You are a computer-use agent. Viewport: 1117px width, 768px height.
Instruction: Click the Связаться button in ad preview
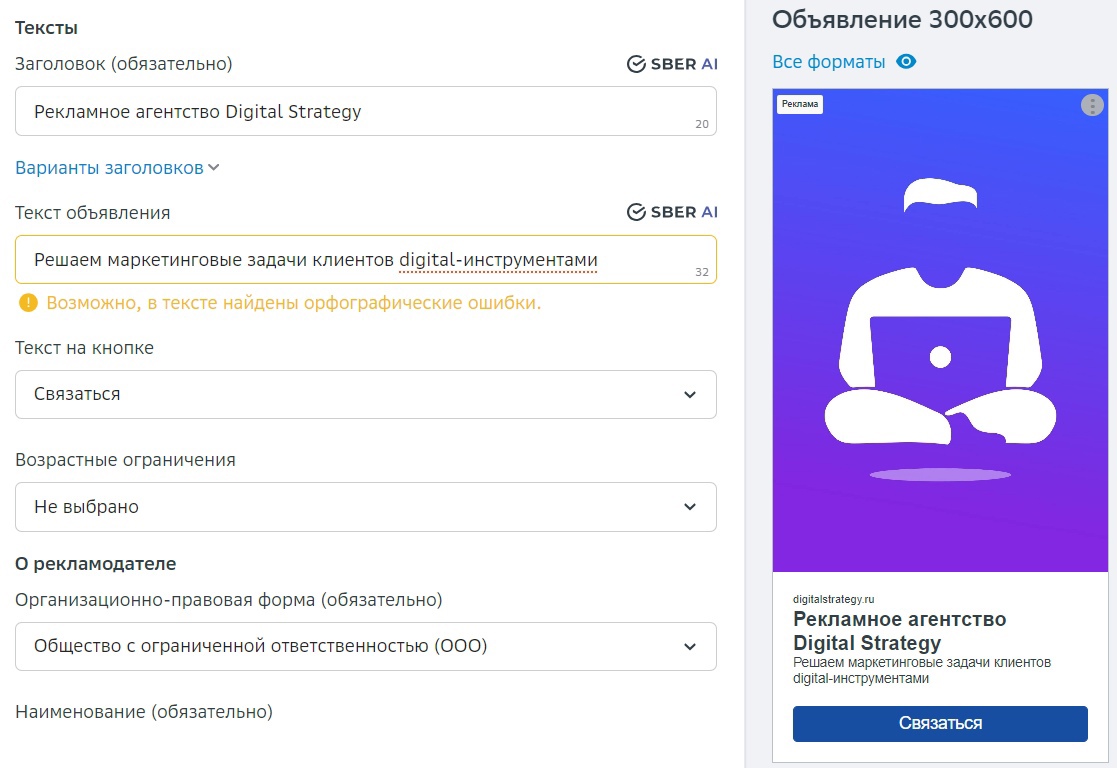coord(940,724)
